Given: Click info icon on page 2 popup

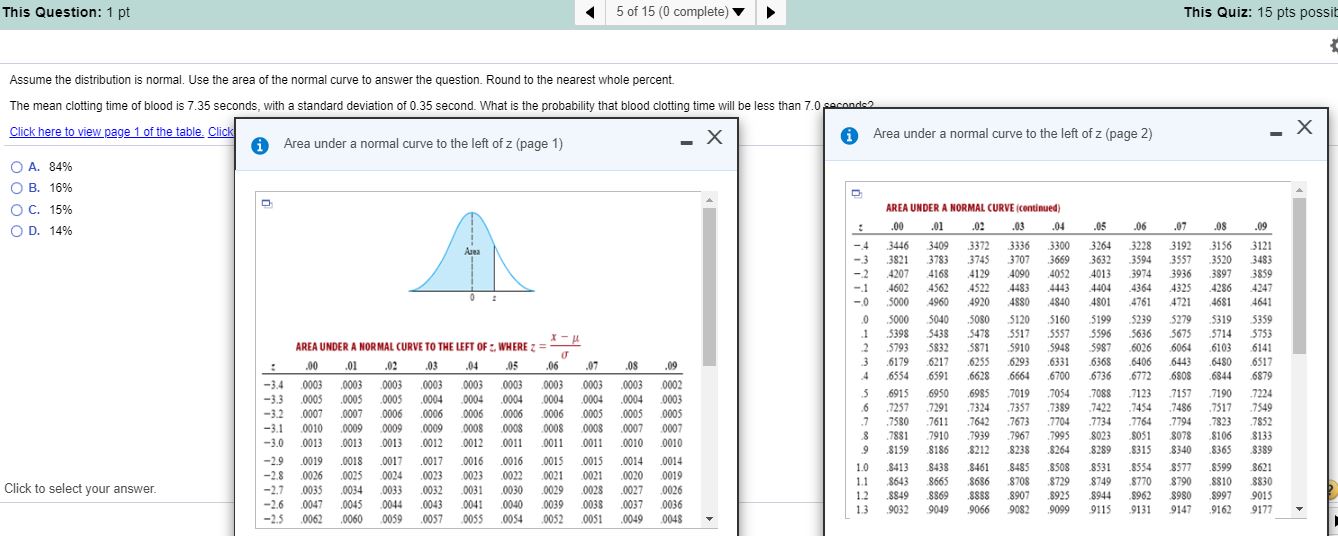Looking at the screenshot, I should tap(849, 134).
